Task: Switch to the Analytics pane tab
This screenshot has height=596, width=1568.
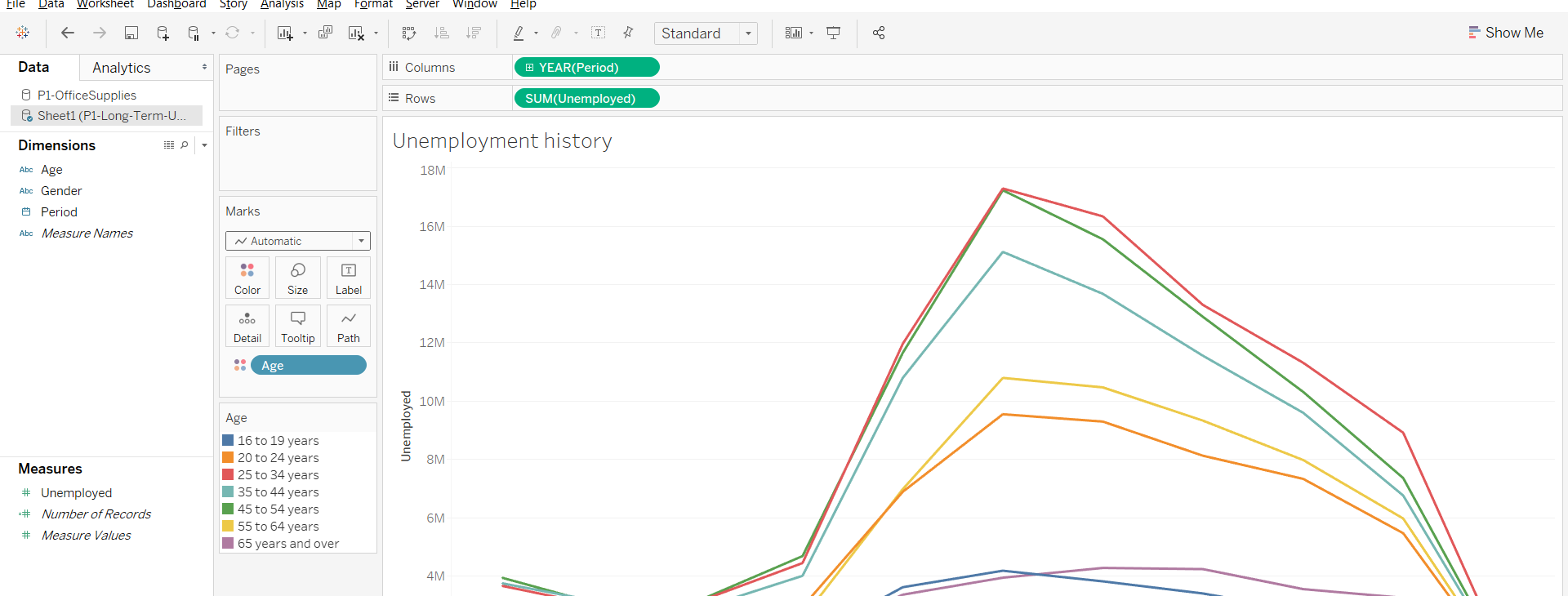Action: pyautogui.click(x=122, y=68)
